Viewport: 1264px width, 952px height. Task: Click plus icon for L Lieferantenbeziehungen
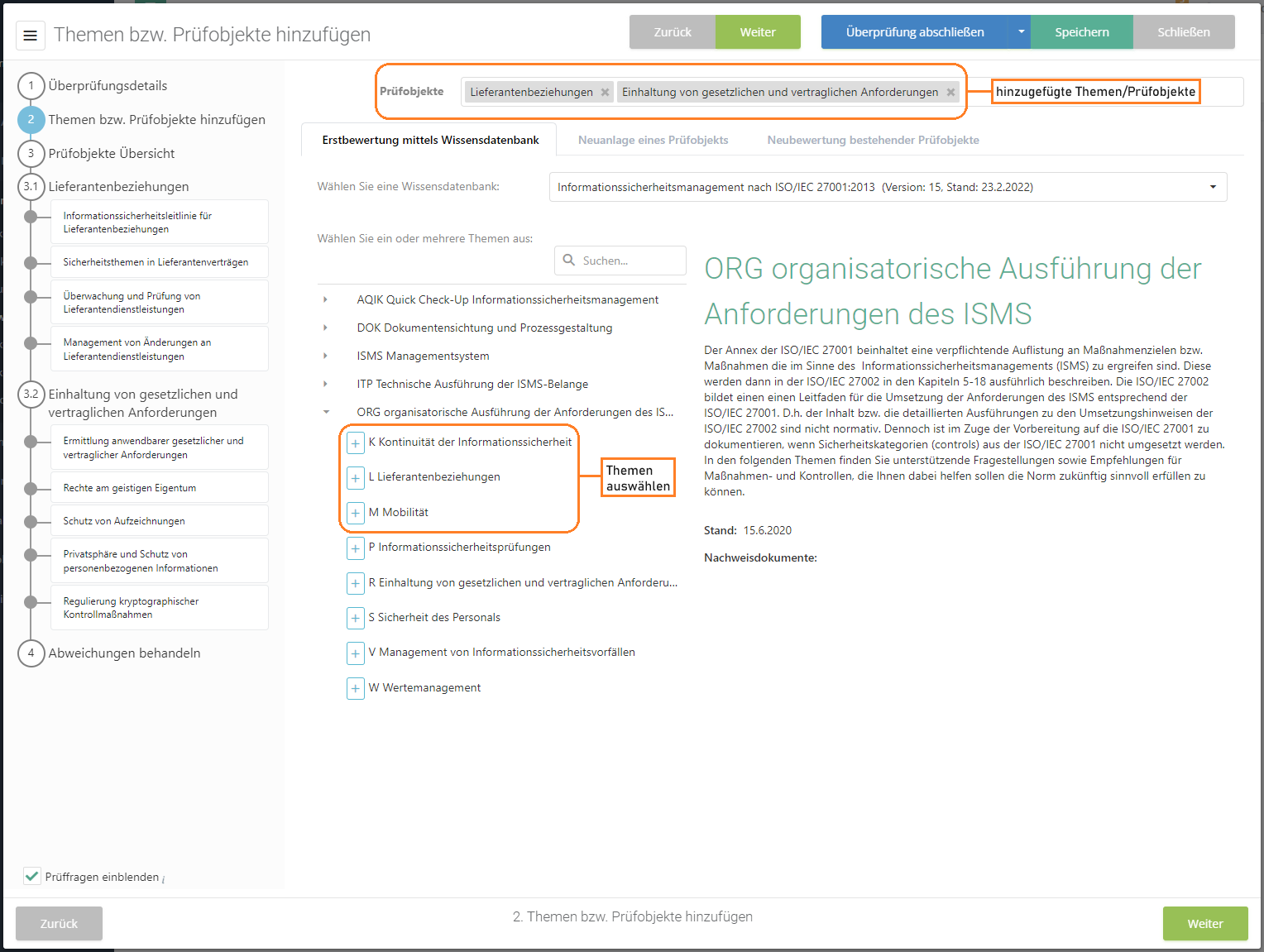pyautogui.click(x=355, y=477)
